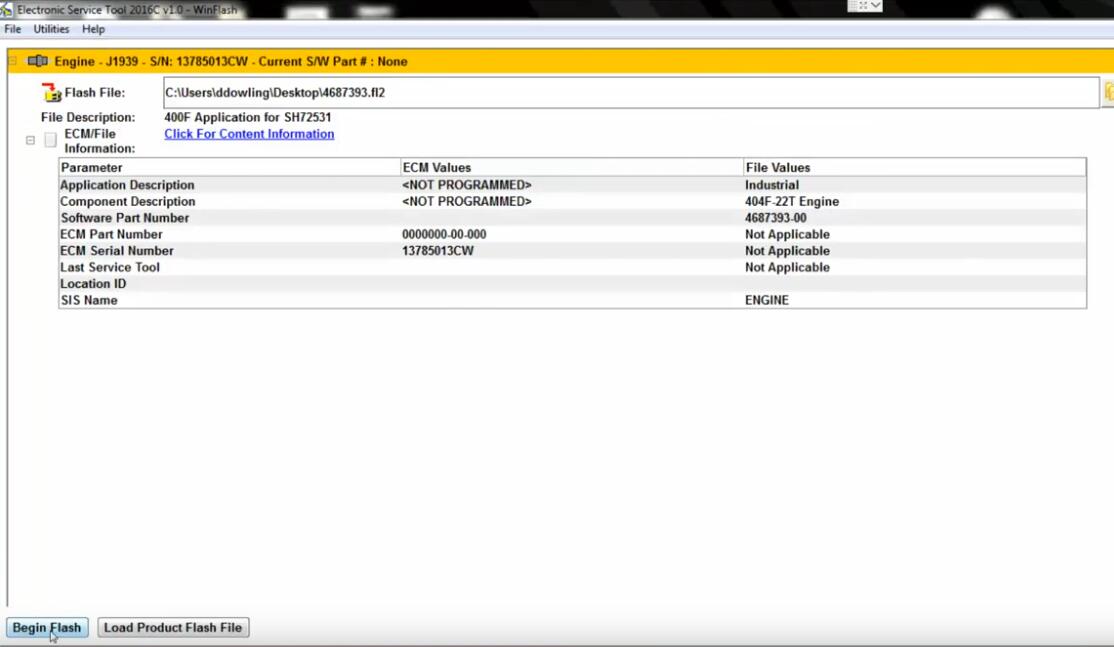1114x647 pixels.
Task: Click the 13785013CW serial number cell in table
Action: coord(438,251)
